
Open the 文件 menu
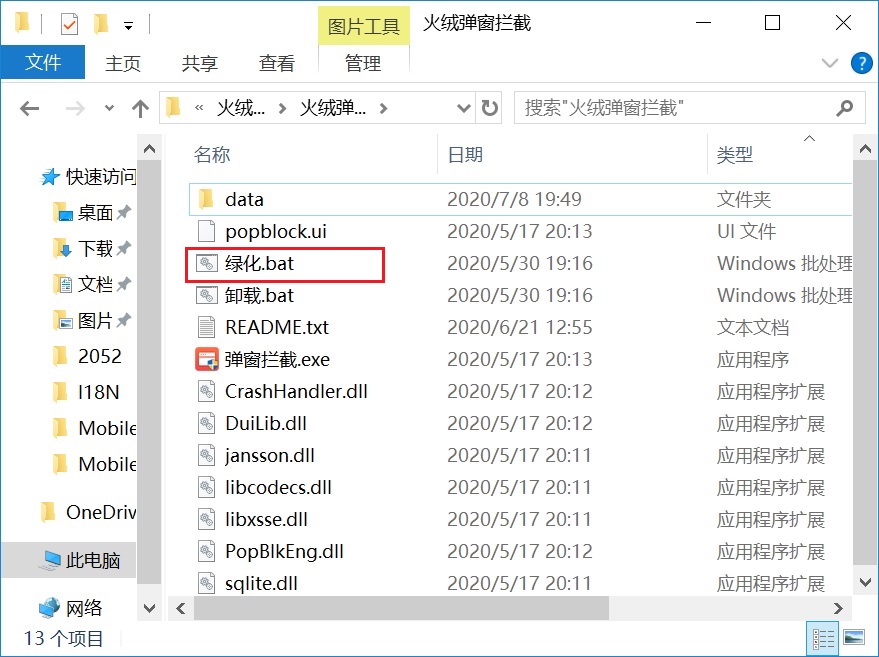pyautogui.click(x=43, y=62)
